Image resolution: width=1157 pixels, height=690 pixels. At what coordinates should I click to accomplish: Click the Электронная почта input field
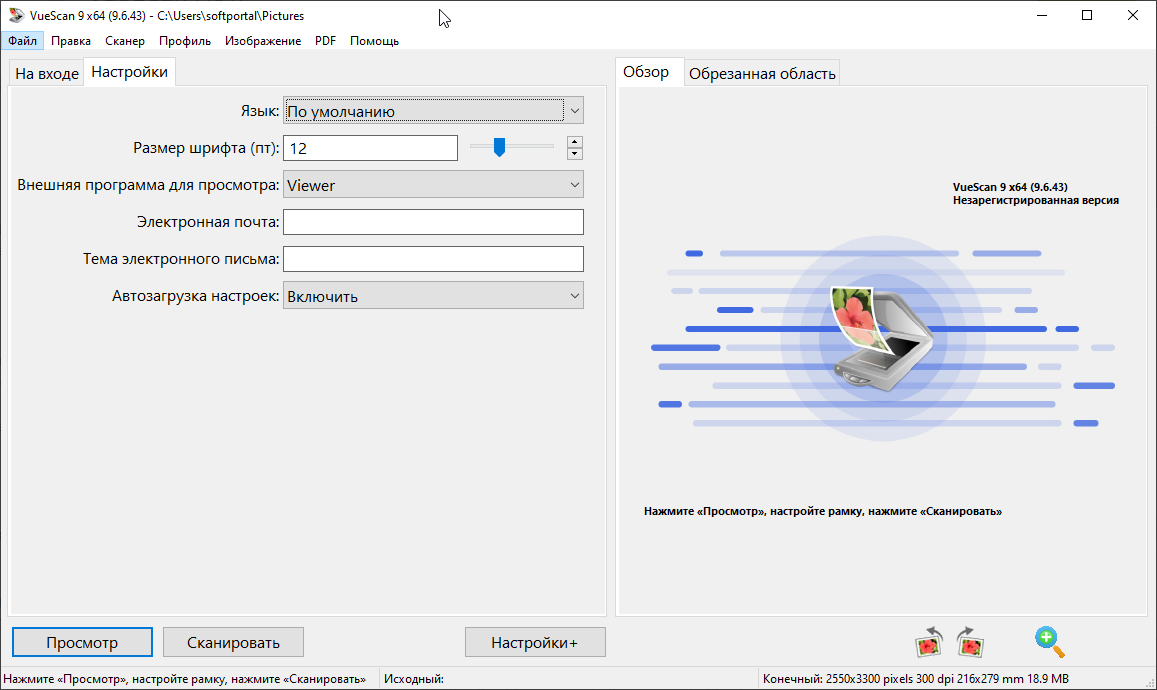[x=433, y=221]
